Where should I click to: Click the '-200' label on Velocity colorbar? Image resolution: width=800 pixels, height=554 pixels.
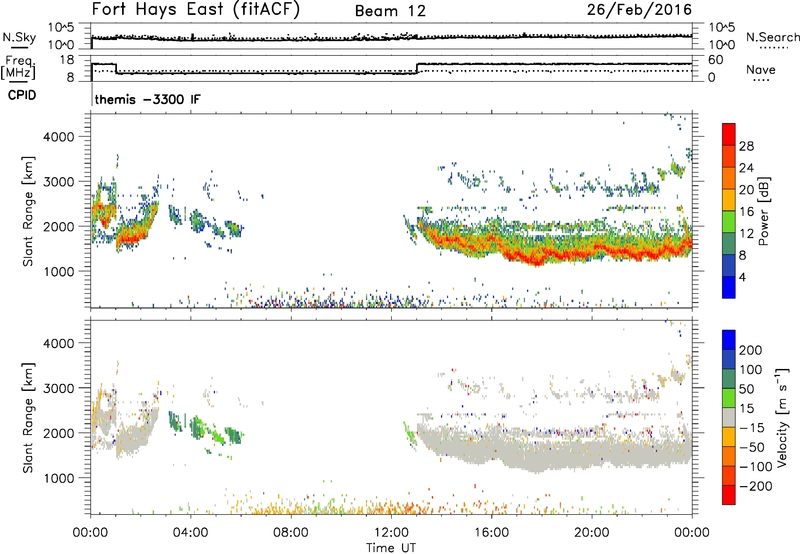[756, 486]
